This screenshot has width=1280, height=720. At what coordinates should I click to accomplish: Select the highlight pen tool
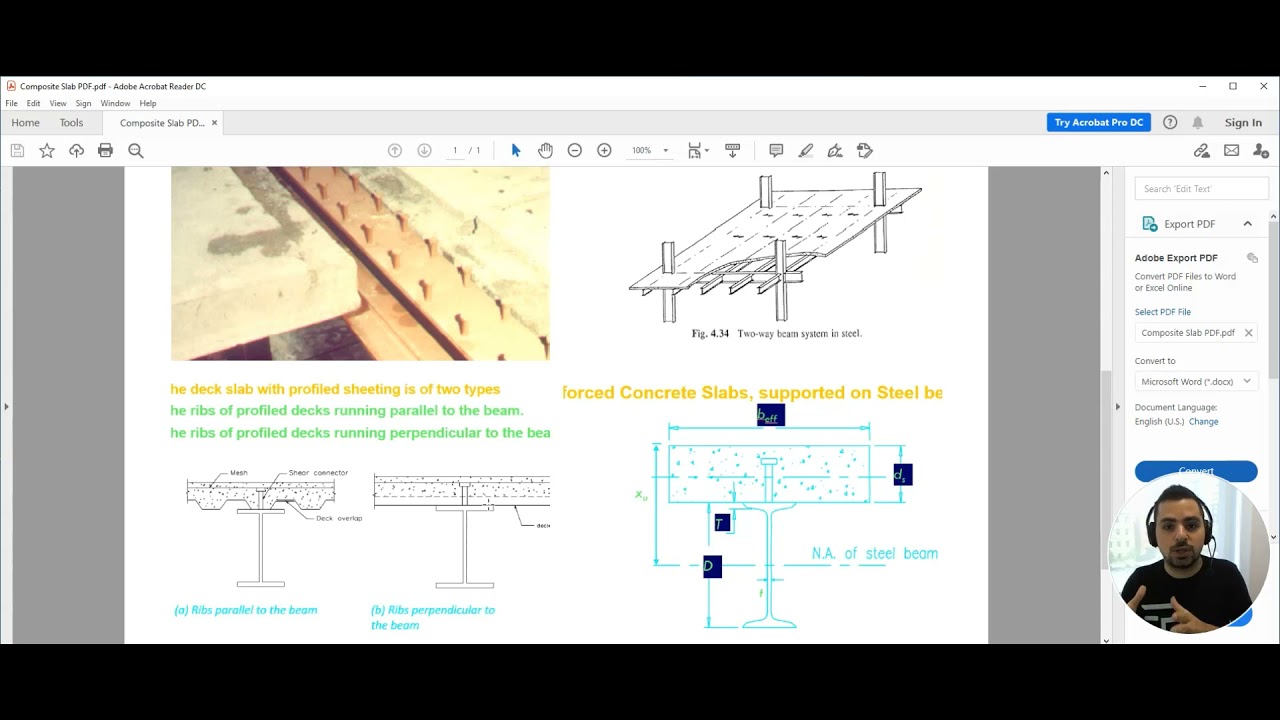pyautogui.click(x=806, y=150)
